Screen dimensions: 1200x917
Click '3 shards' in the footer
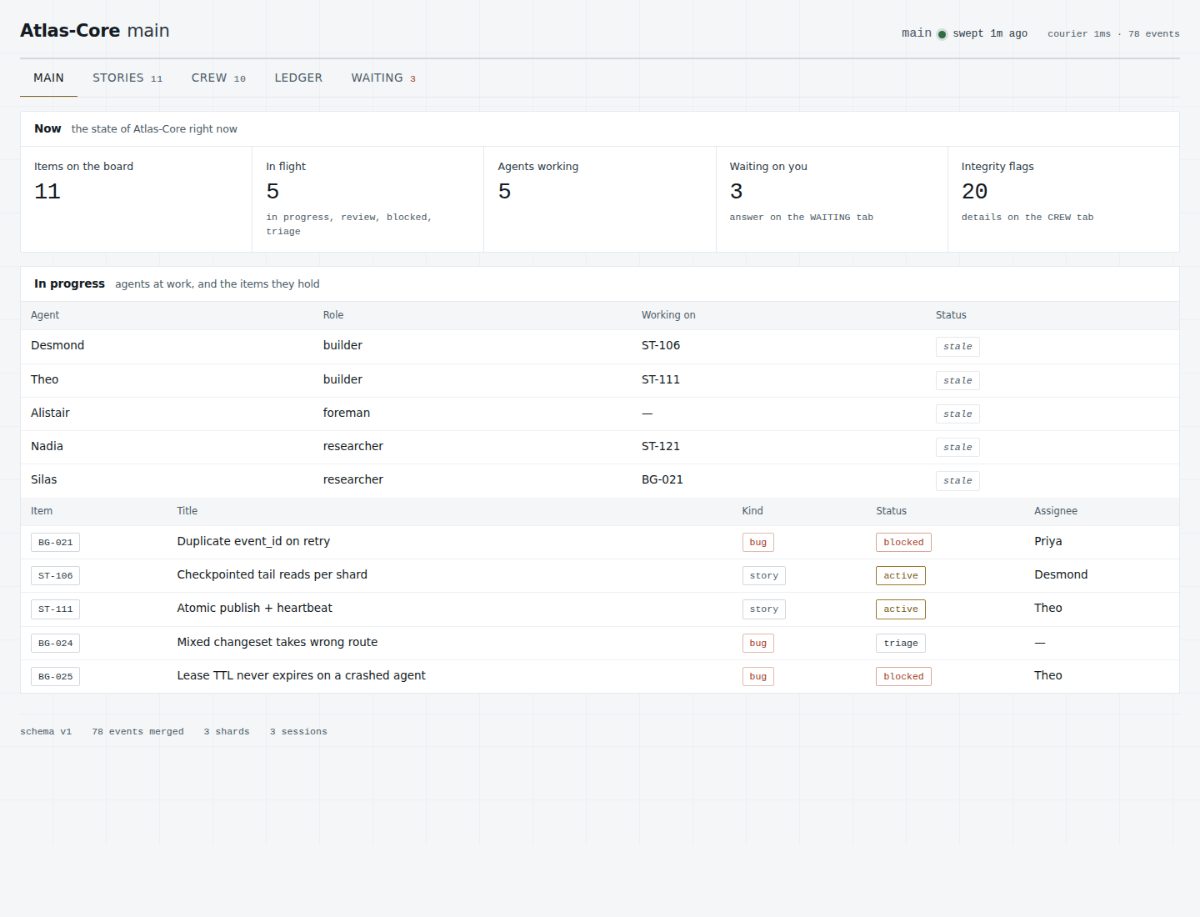point(227,731)
